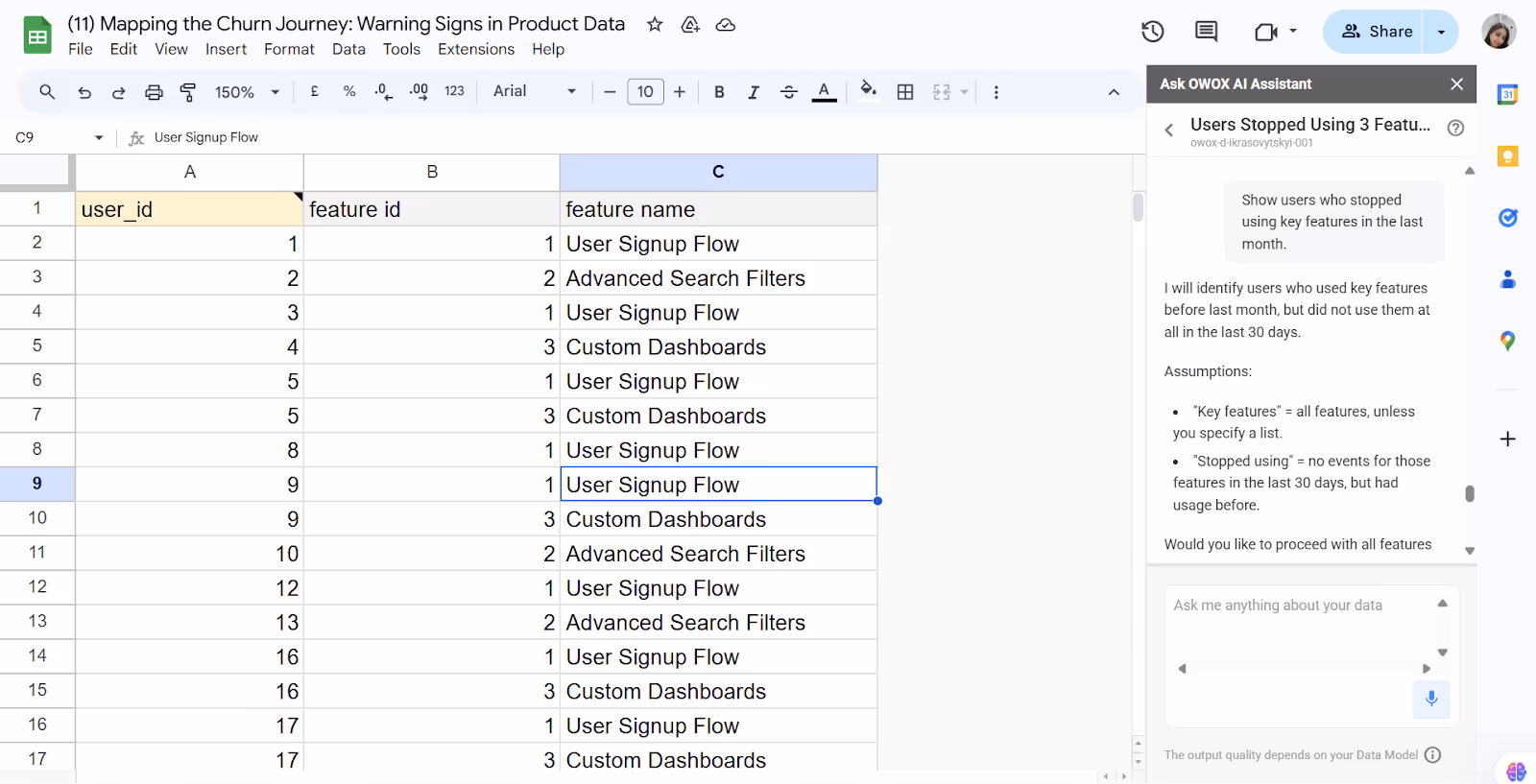Decrease the font size
1536x784 pixels.
610,92
